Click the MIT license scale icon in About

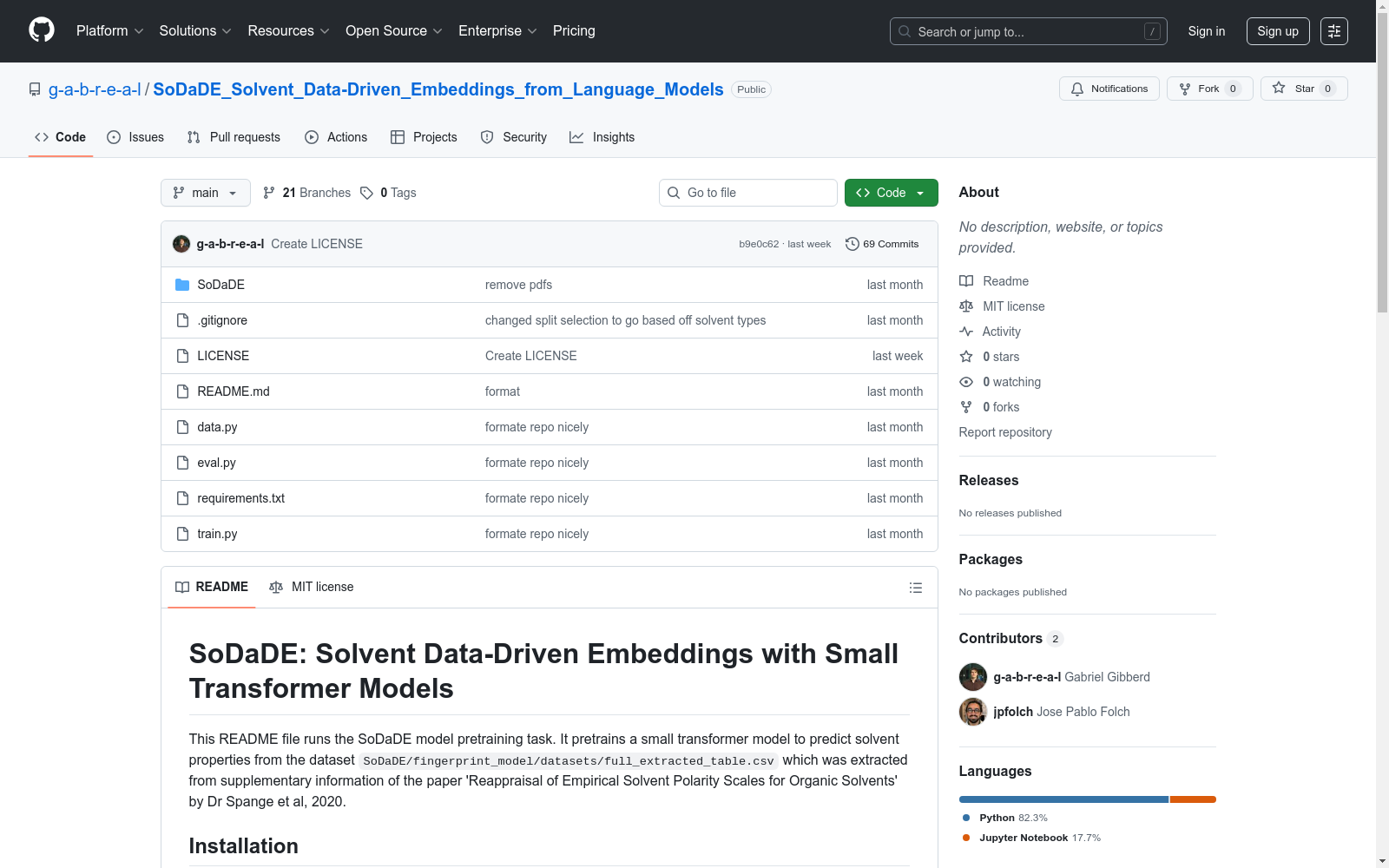pyautogui.click(x=966, y=306)
